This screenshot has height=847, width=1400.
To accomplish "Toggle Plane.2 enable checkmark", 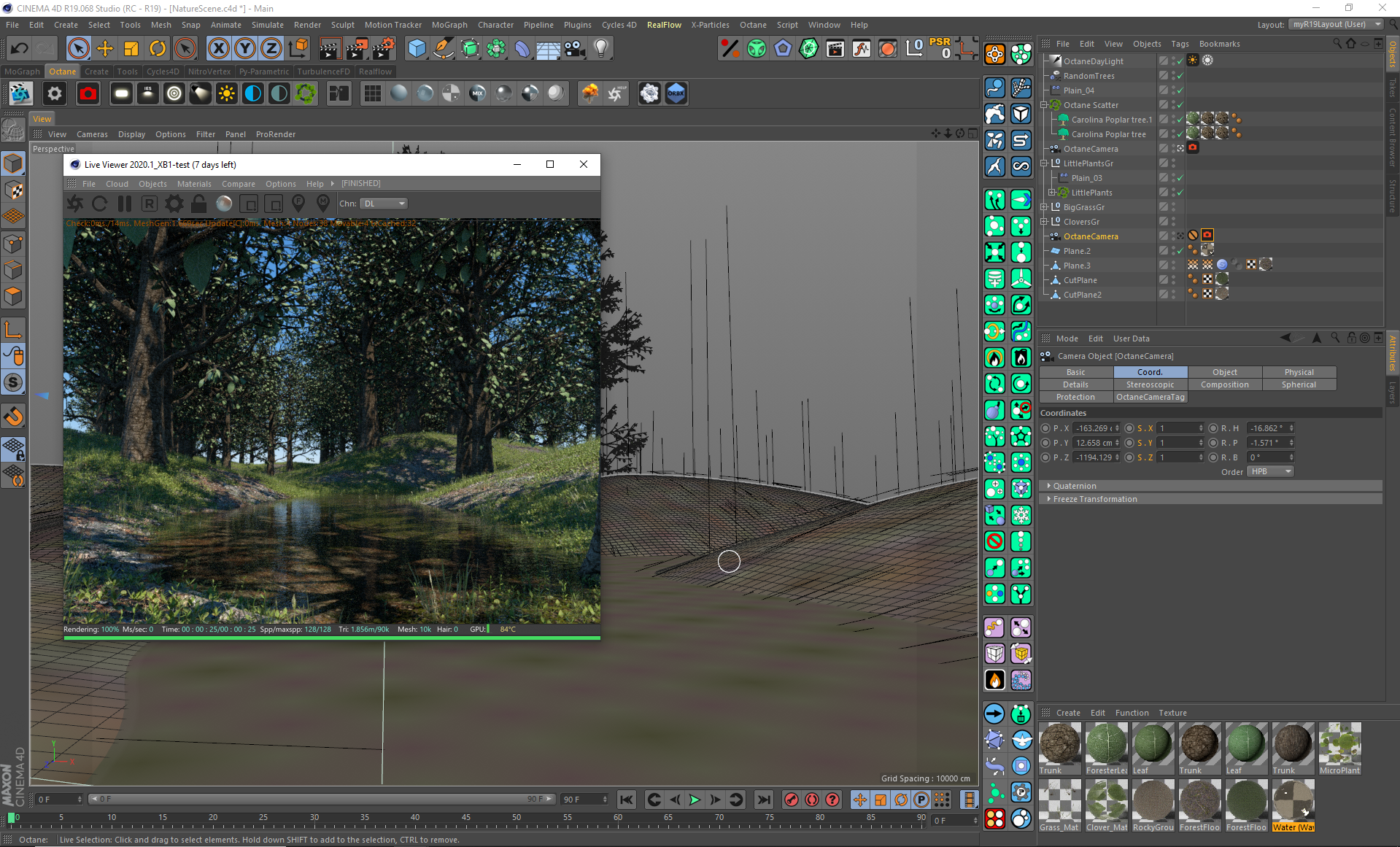I will tap(1180, 251).
